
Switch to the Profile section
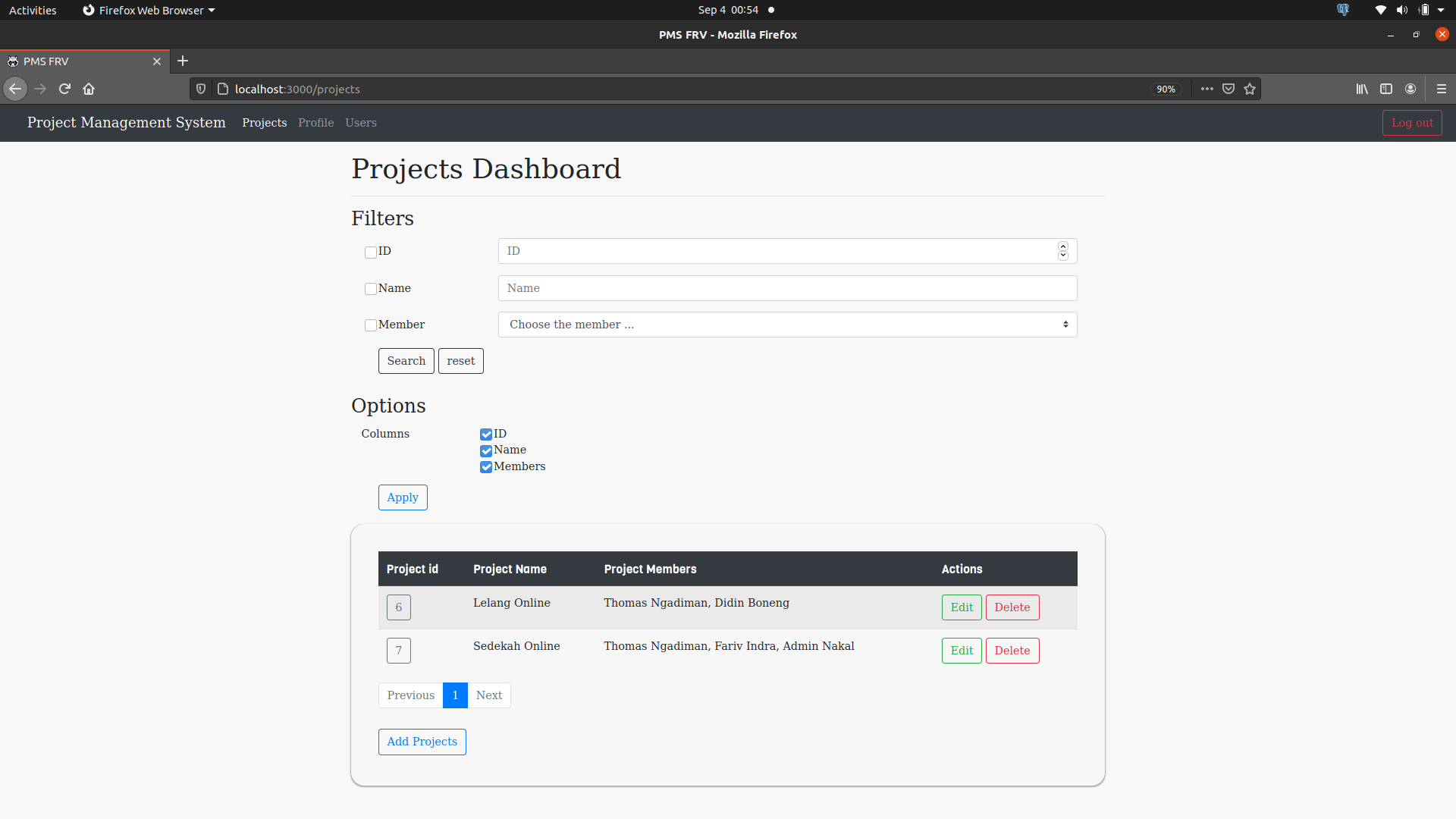[315, 123]
